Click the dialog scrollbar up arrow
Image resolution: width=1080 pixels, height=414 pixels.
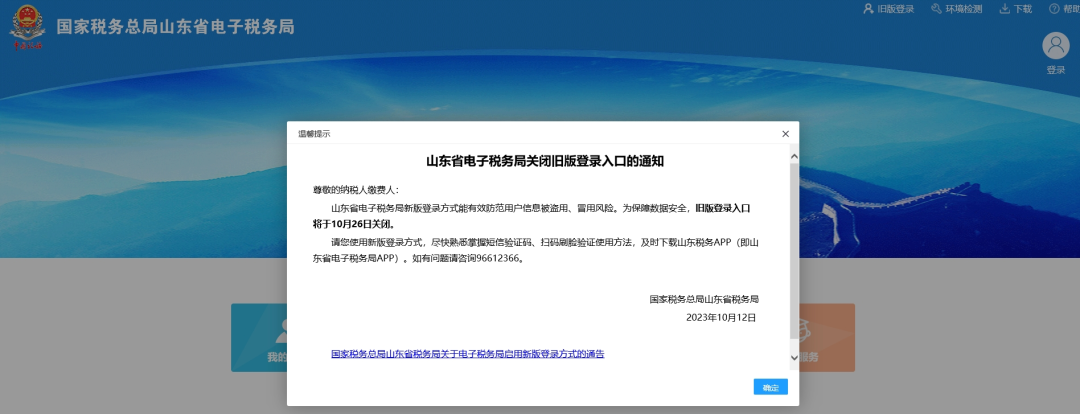pos(793,156)
